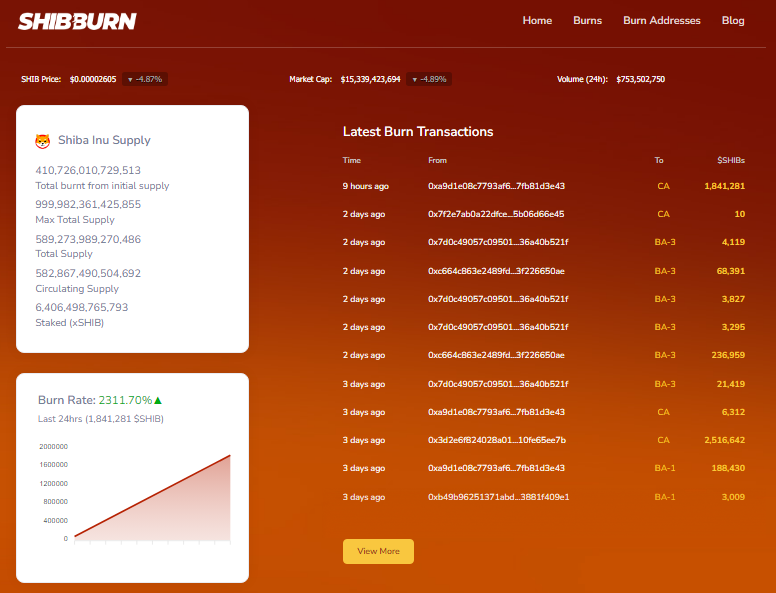Open the Burns page
The height and width of the screenshot is (593, 776).
(x=587, y=20)
